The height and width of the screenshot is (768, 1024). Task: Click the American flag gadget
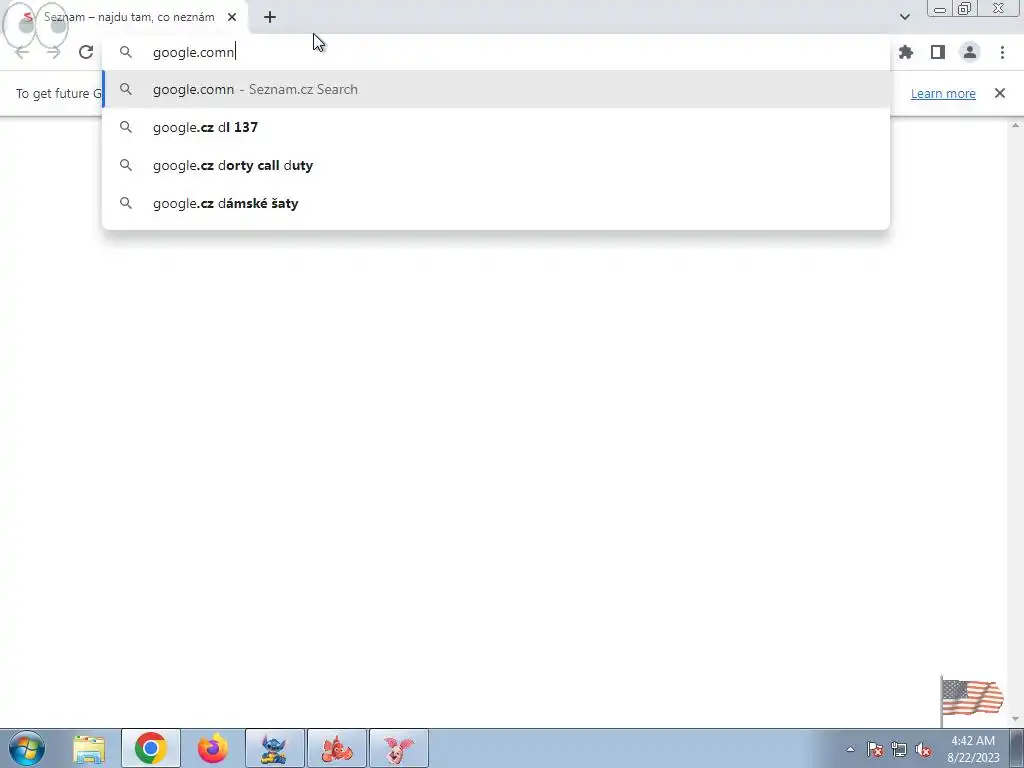click(x=972, y=699)
